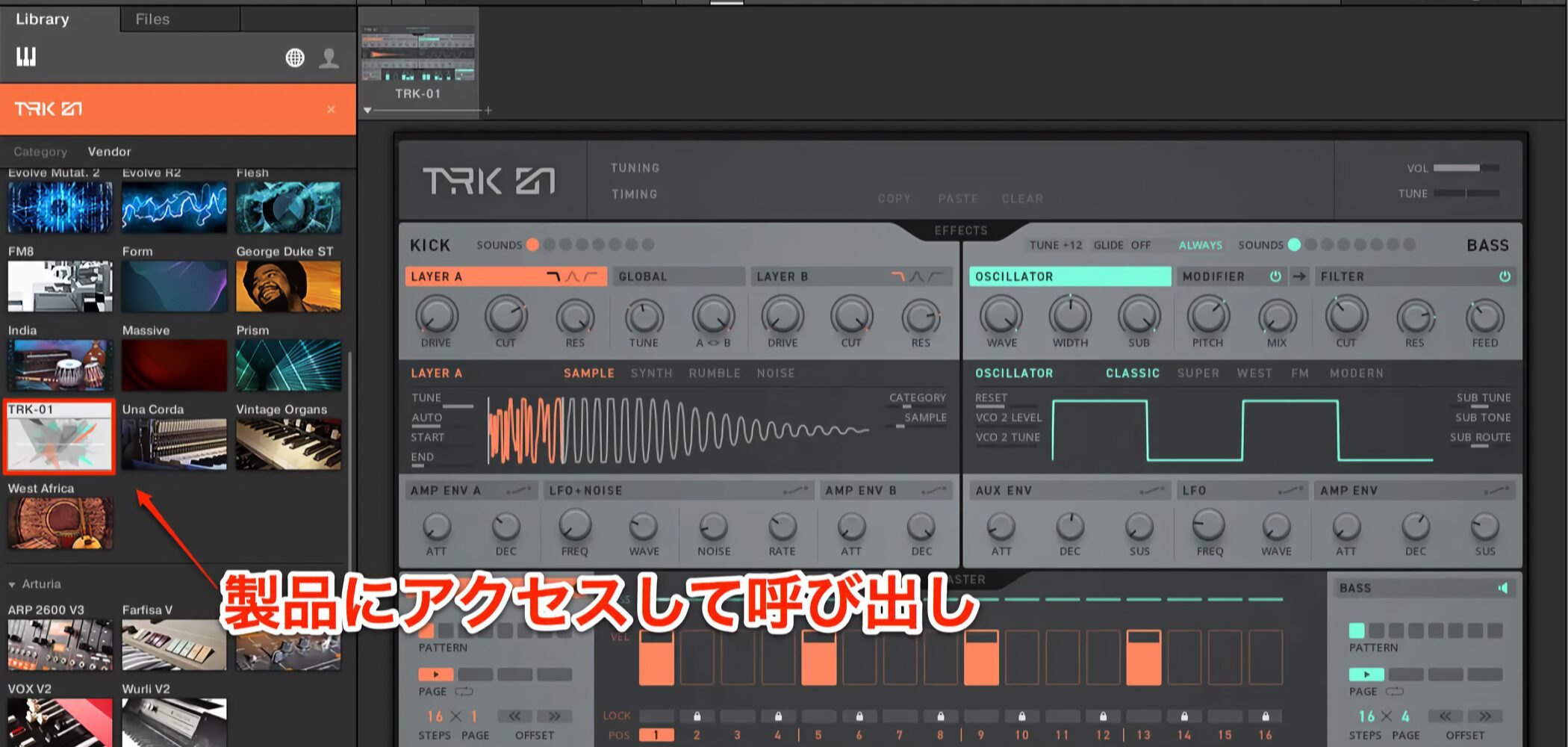
Task: Play the Kick pattern page
Action: (436, 675)
